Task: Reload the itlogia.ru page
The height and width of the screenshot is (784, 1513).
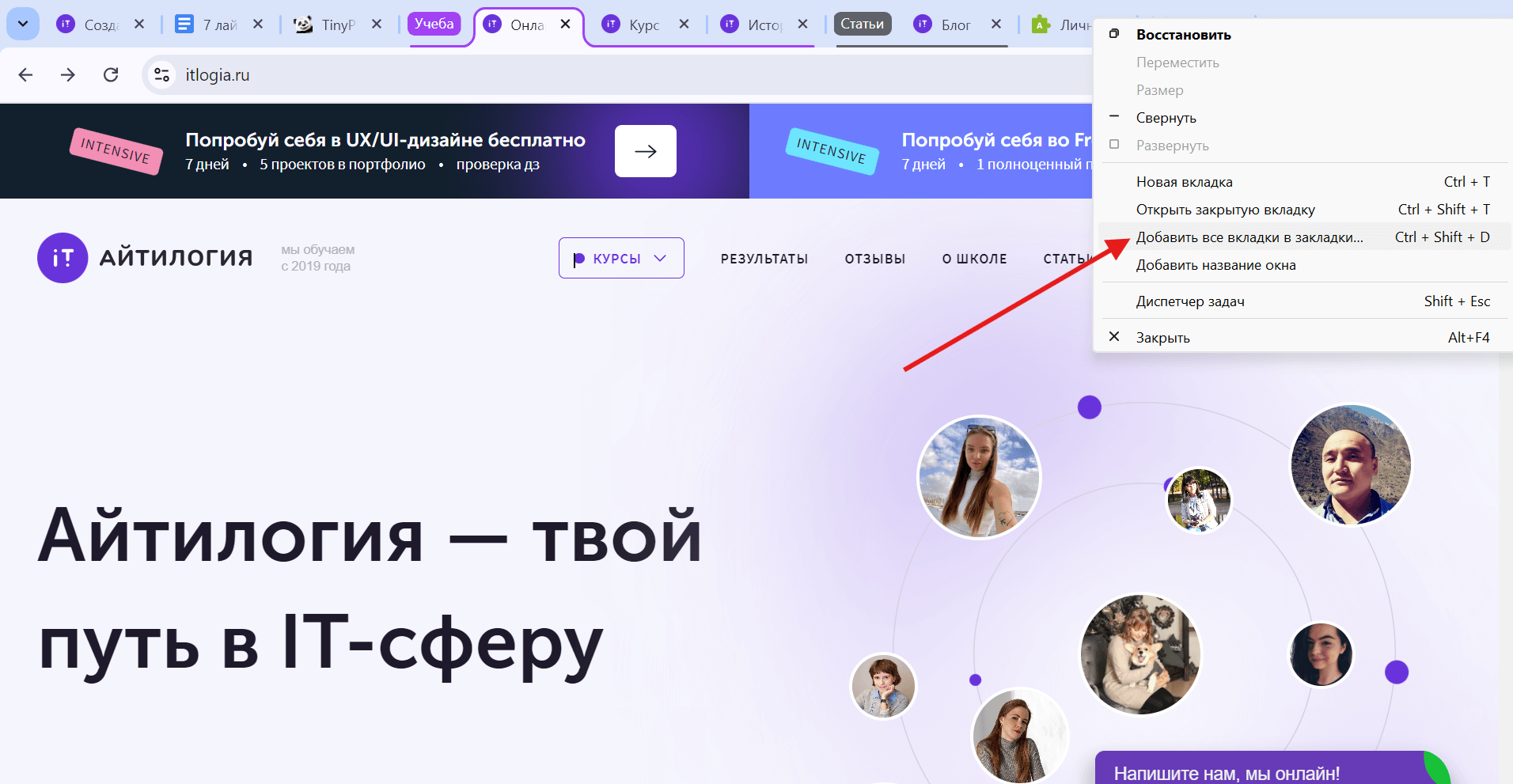Action: [x=111, y=75]
